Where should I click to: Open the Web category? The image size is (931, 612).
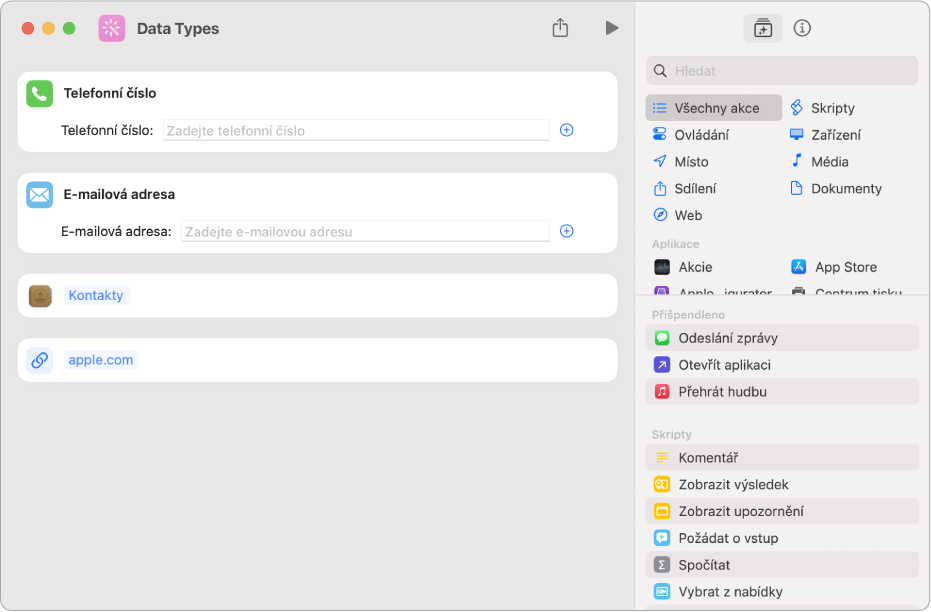tap(677, 215)
